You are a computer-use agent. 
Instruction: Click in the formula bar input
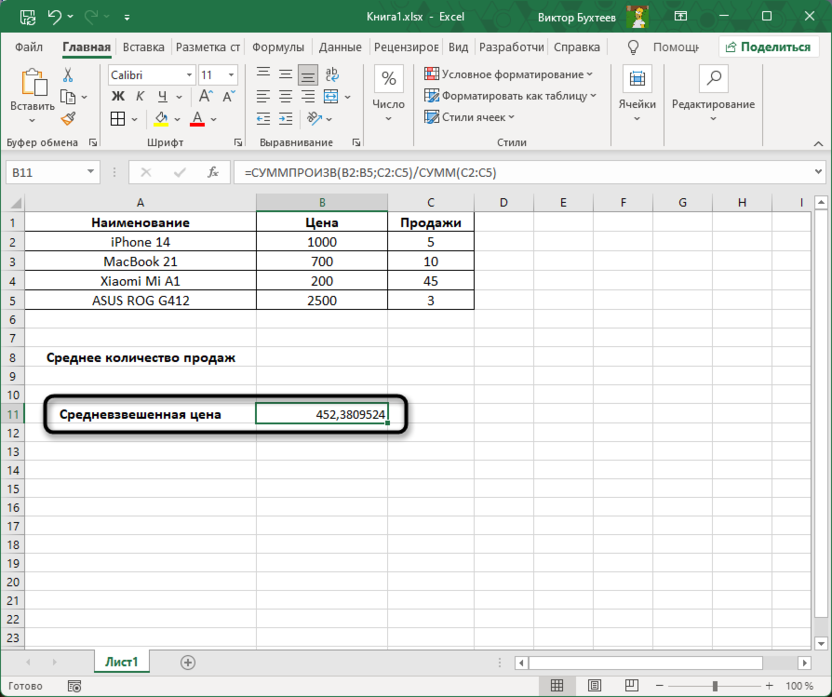(523, 172)
